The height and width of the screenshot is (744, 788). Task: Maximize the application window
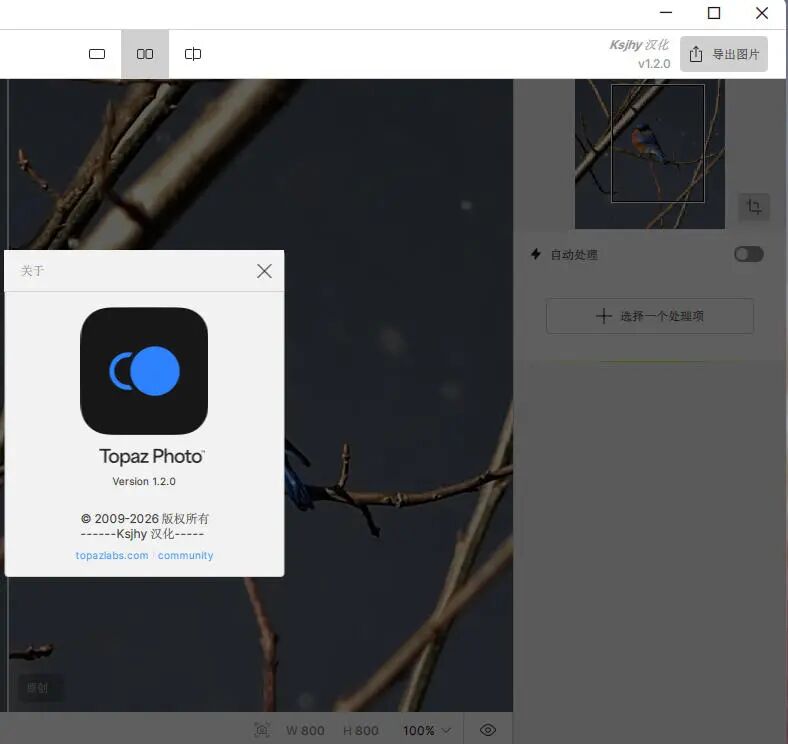click(x=714, y=13)
